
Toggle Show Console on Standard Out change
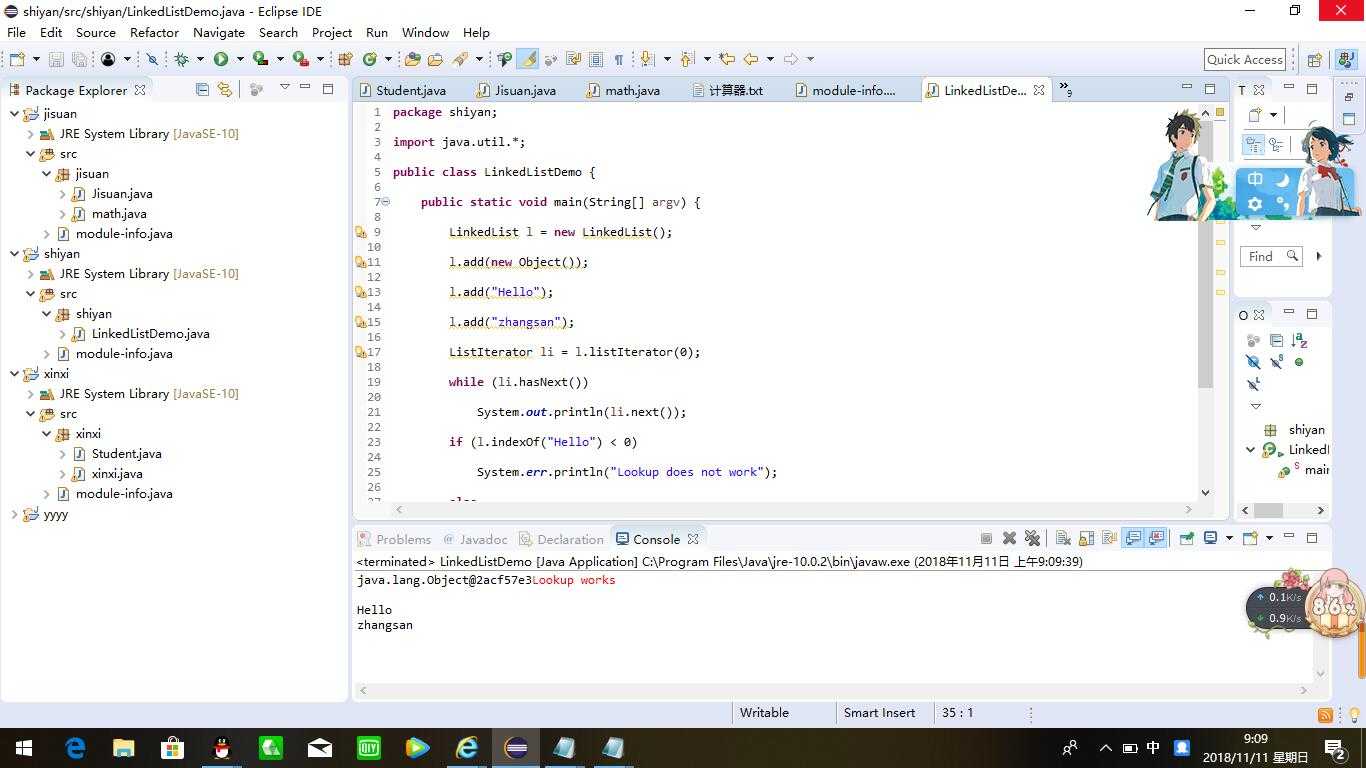[x=1133, y=538]
